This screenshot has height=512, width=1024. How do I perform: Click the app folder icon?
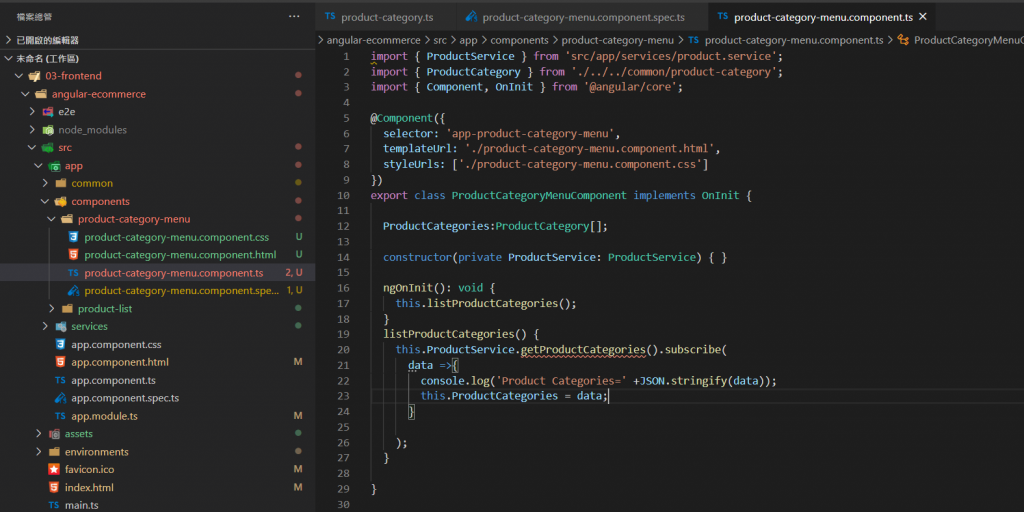(54, 166)
